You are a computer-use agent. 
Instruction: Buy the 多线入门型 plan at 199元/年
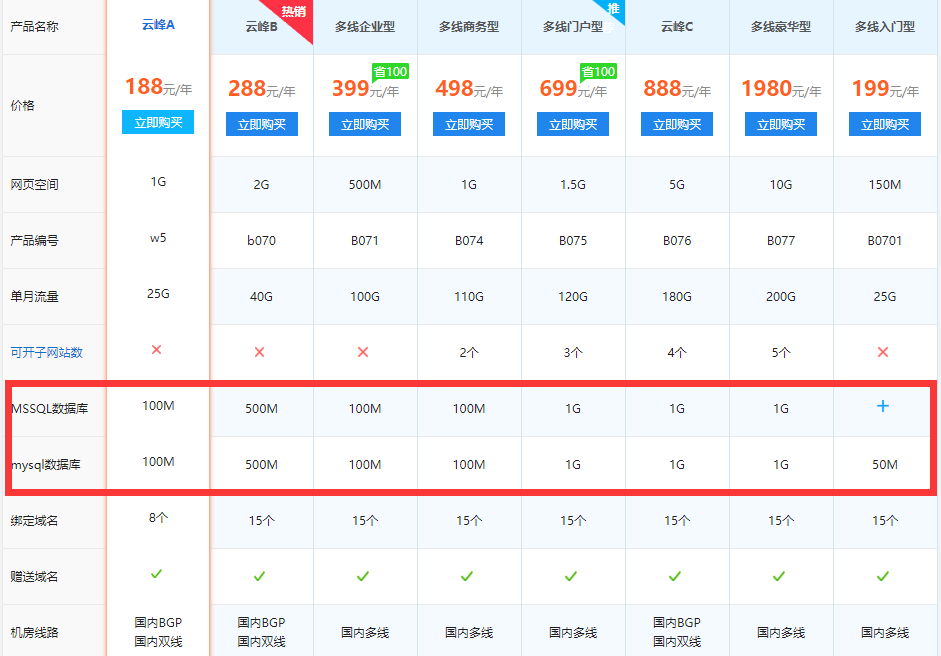point(884,125)
